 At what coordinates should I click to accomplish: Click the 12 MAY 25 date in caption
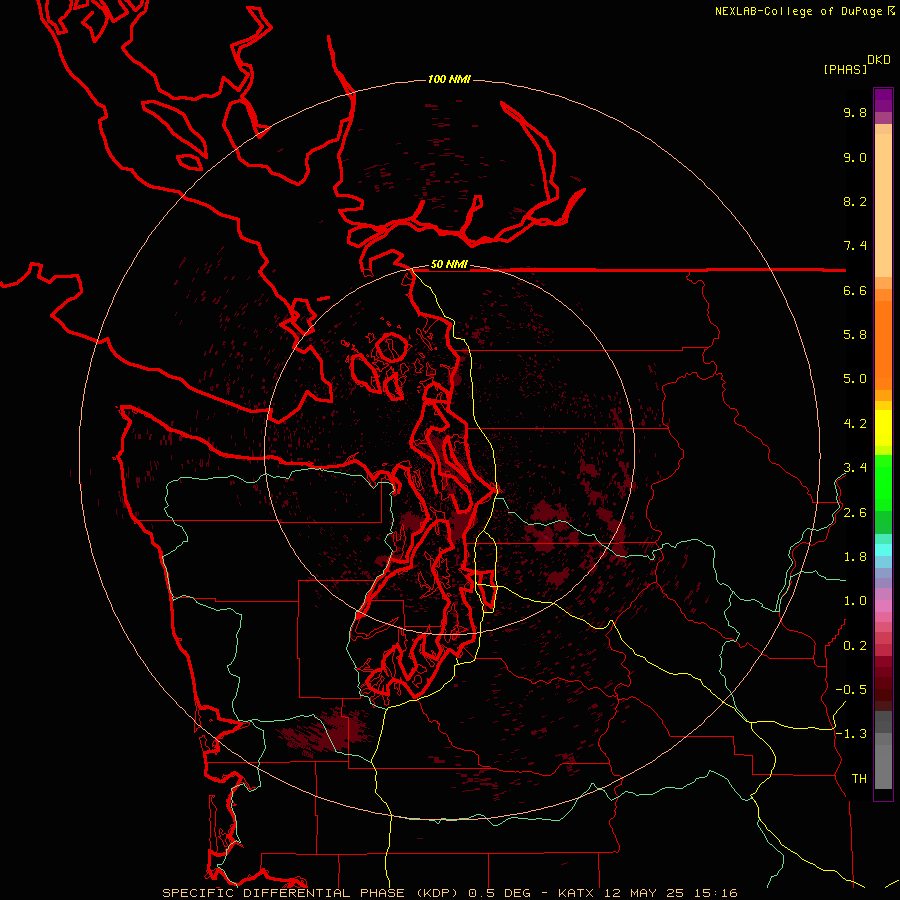[643, 893]
